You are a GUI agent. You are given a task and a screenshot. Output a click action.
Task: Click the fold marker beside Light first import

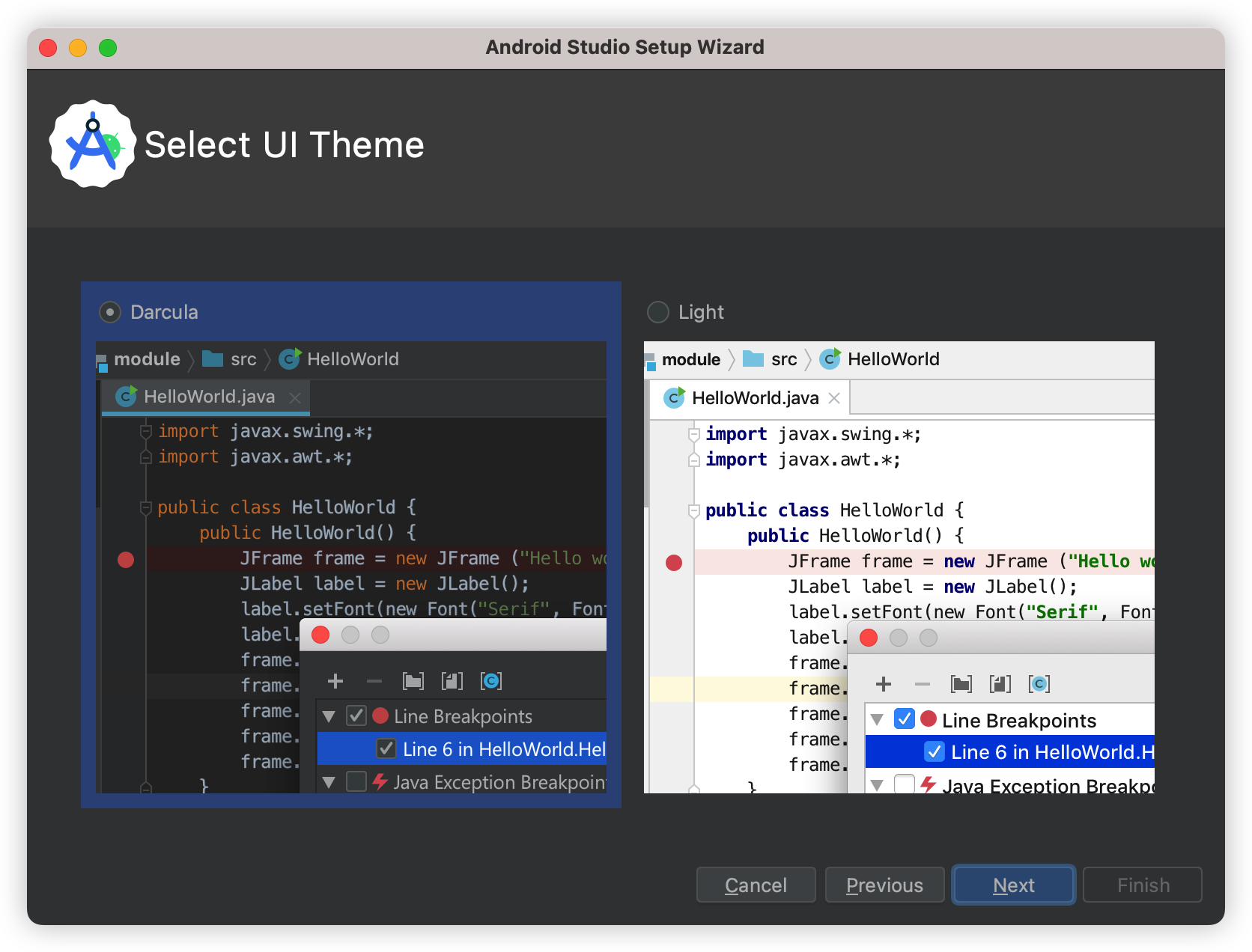(694, 434)
